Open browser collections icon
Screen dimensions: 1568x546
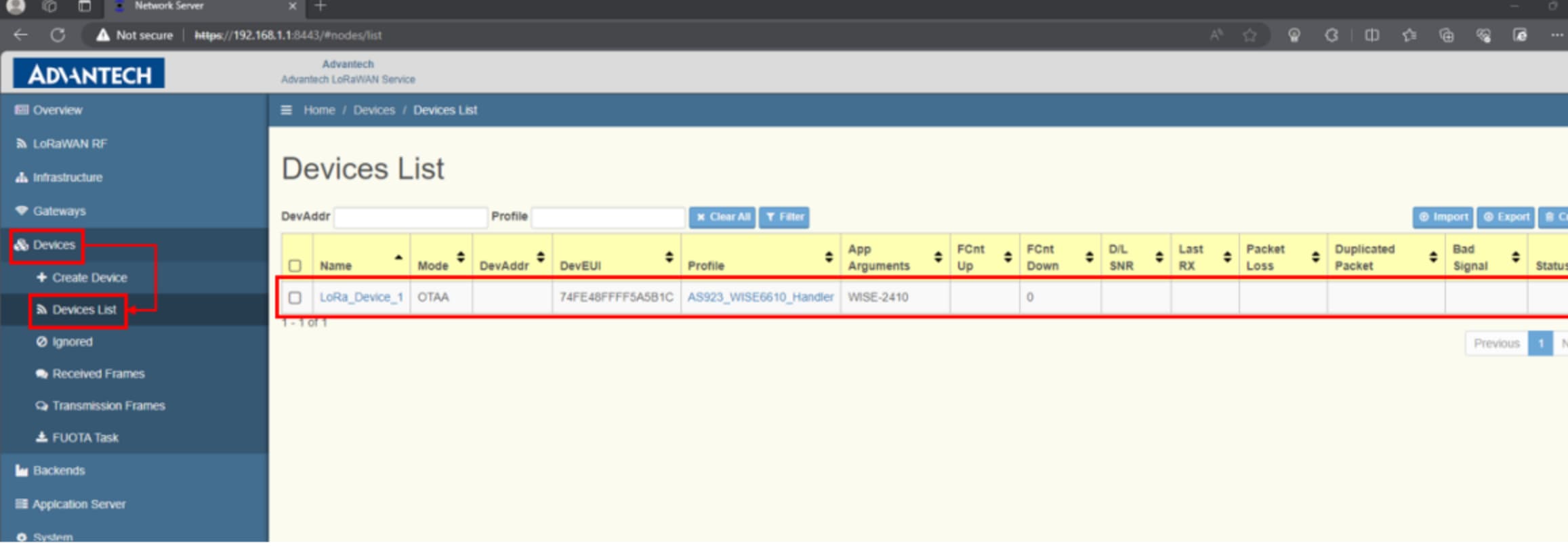coord(1447,35)
